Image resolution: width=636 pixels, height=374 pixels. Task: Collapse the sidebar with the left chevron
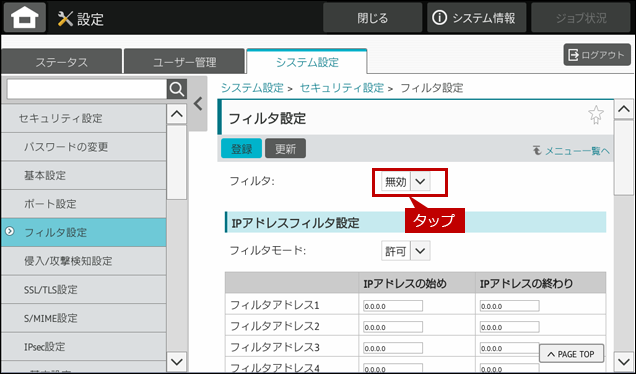coord(198,104)
